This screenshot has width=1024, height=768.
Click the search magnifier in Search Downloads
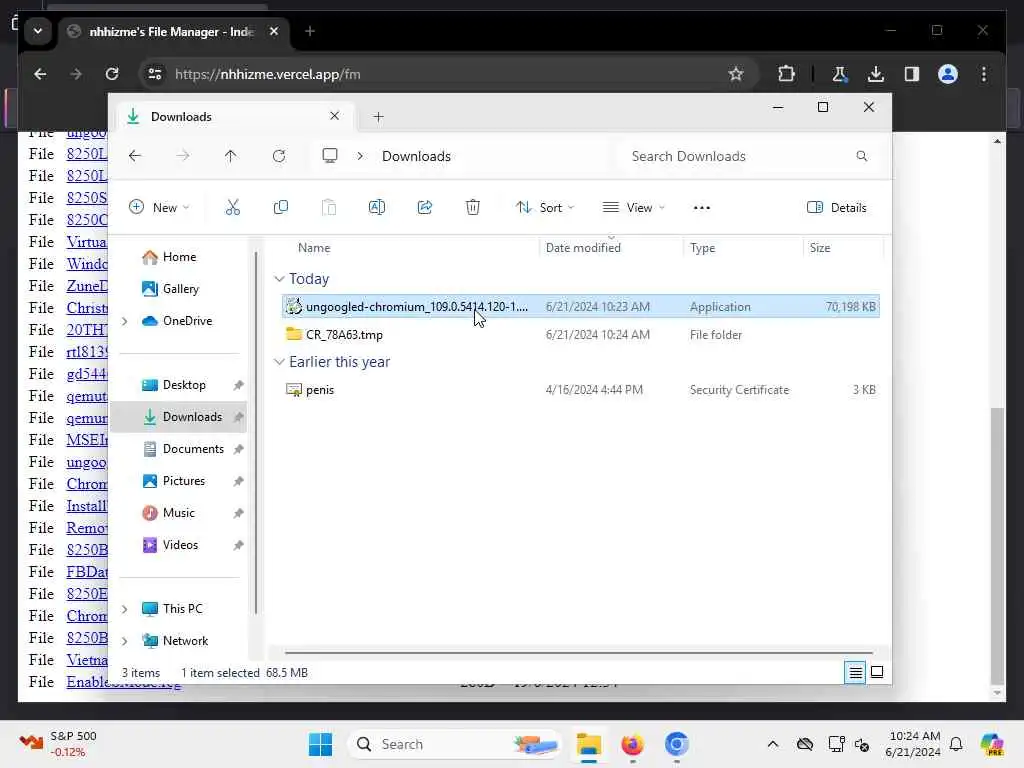click(x=862, y=156)
